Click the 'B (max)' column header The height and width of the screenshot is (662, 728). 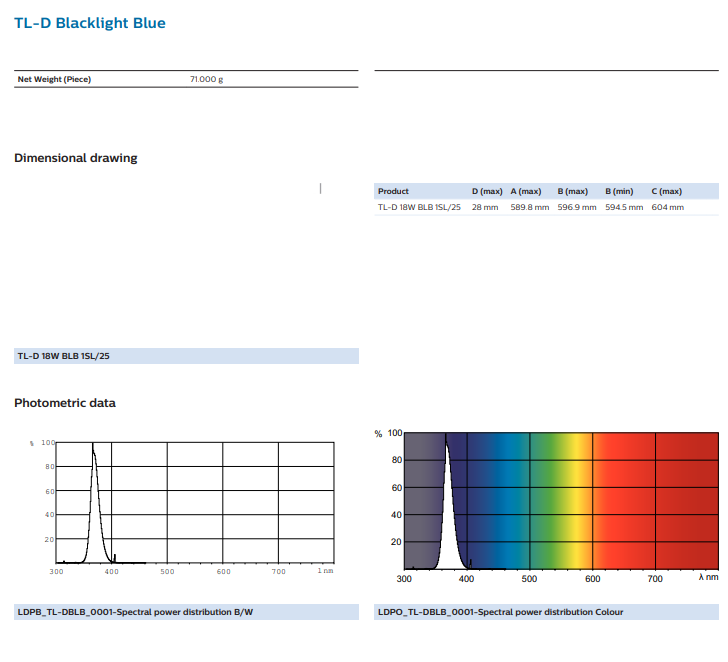(x=572, y=191)
